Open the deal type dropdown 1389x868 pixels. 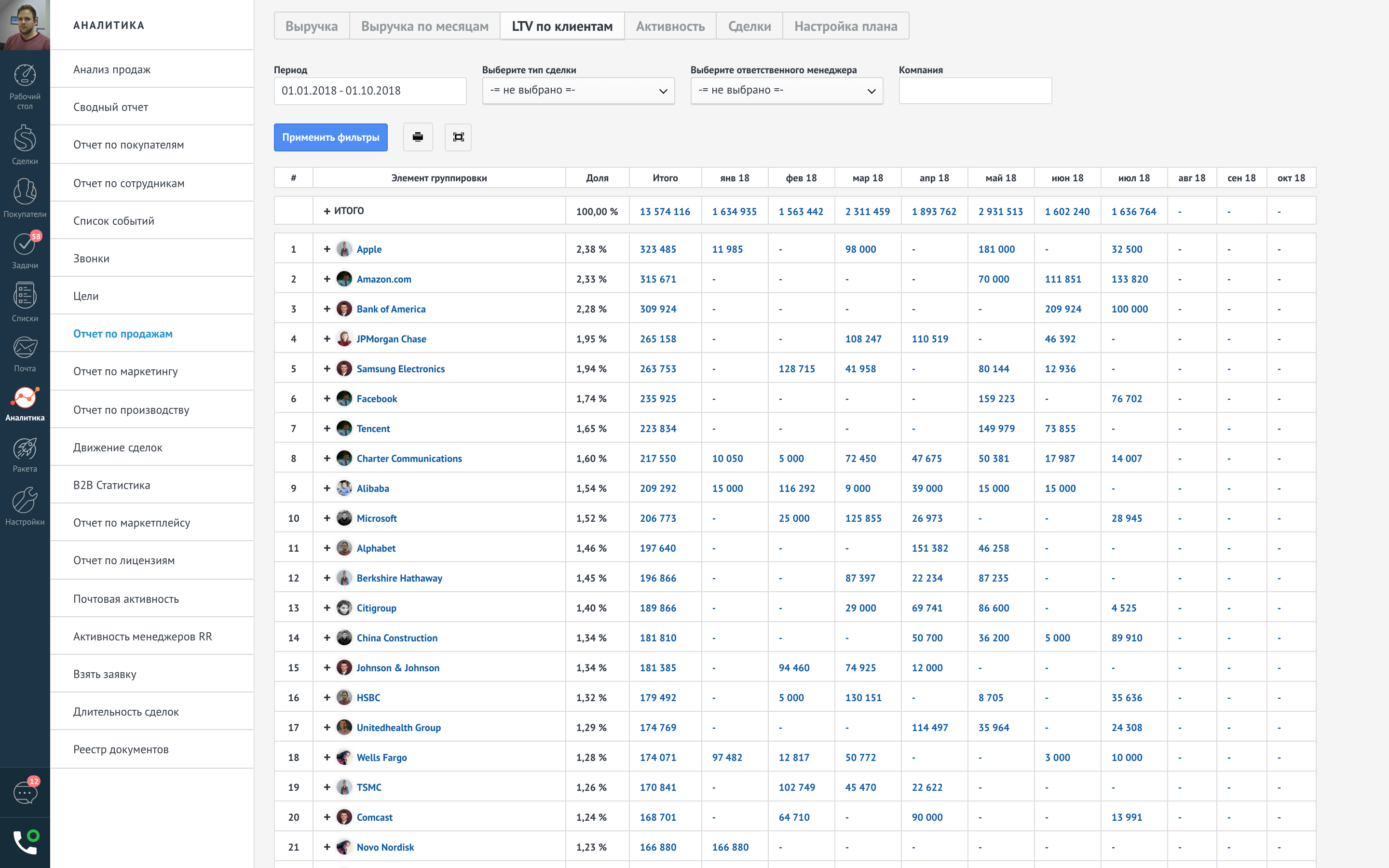click(578, 91)
